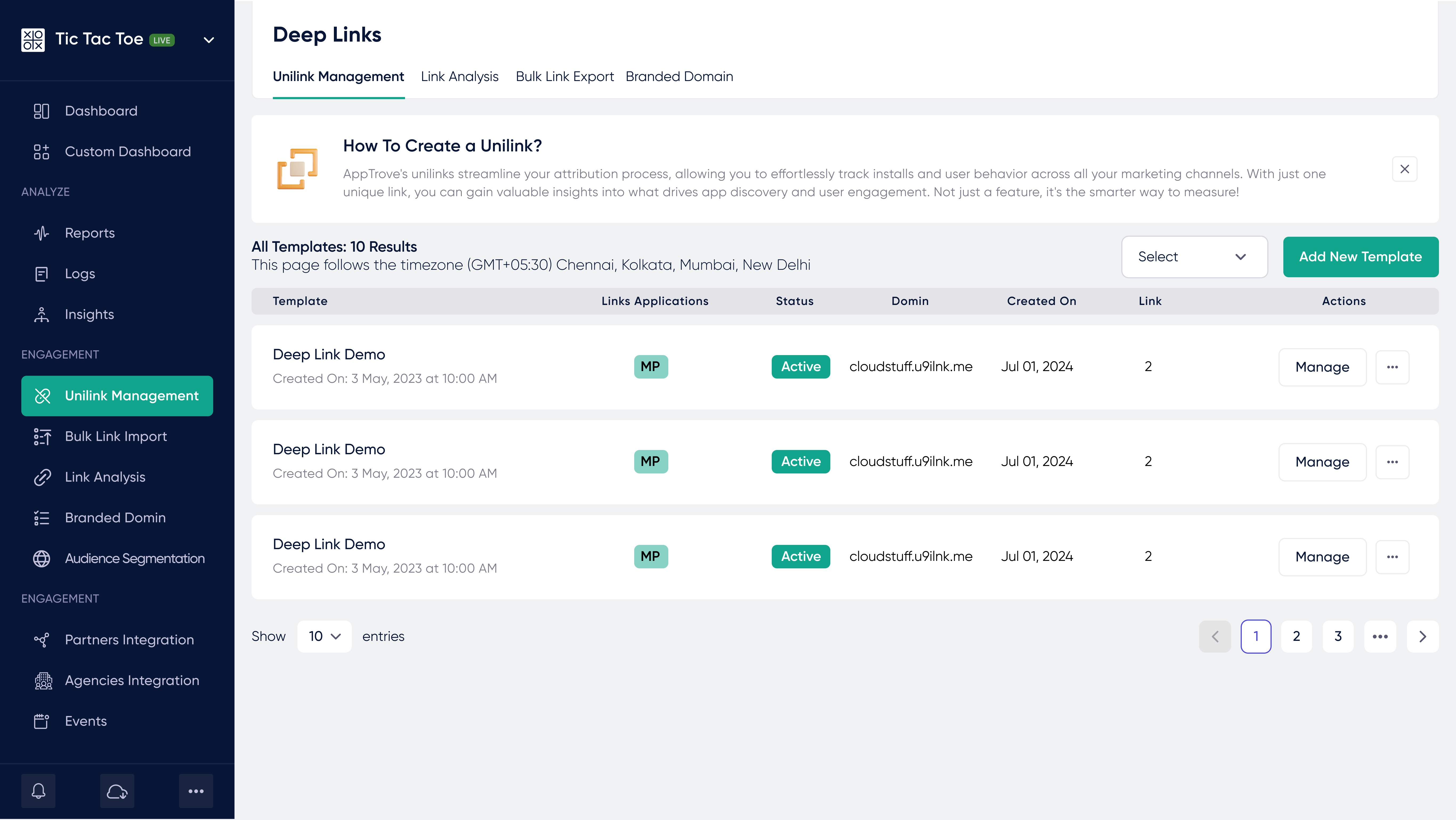This screenshot has width=1456, height=820.
Task: Switch to the Bulk Link Export tab
Action: point(565,77)
